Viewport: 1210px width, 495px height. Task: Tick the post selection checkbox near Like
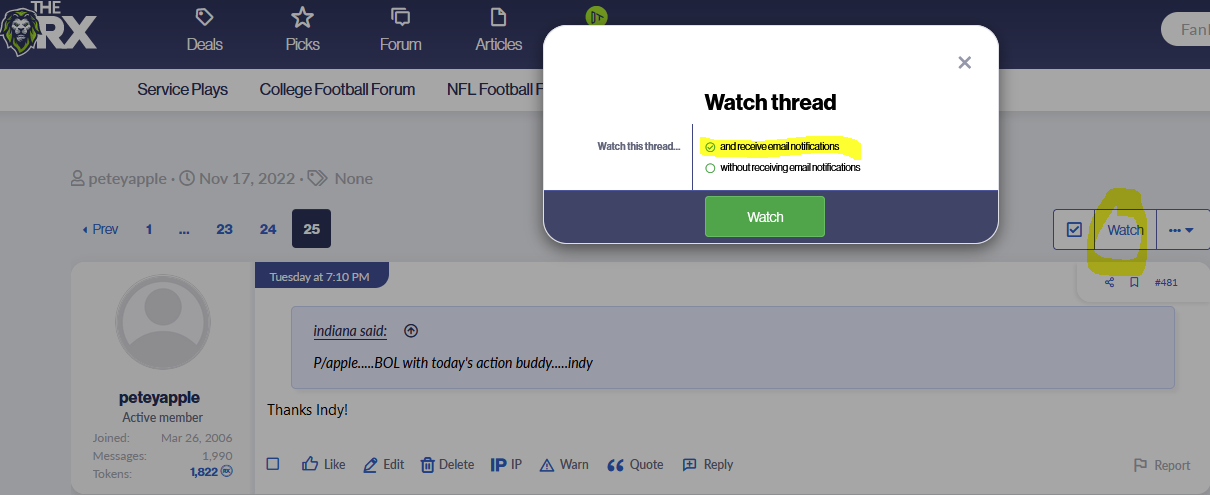pos(274,464)
